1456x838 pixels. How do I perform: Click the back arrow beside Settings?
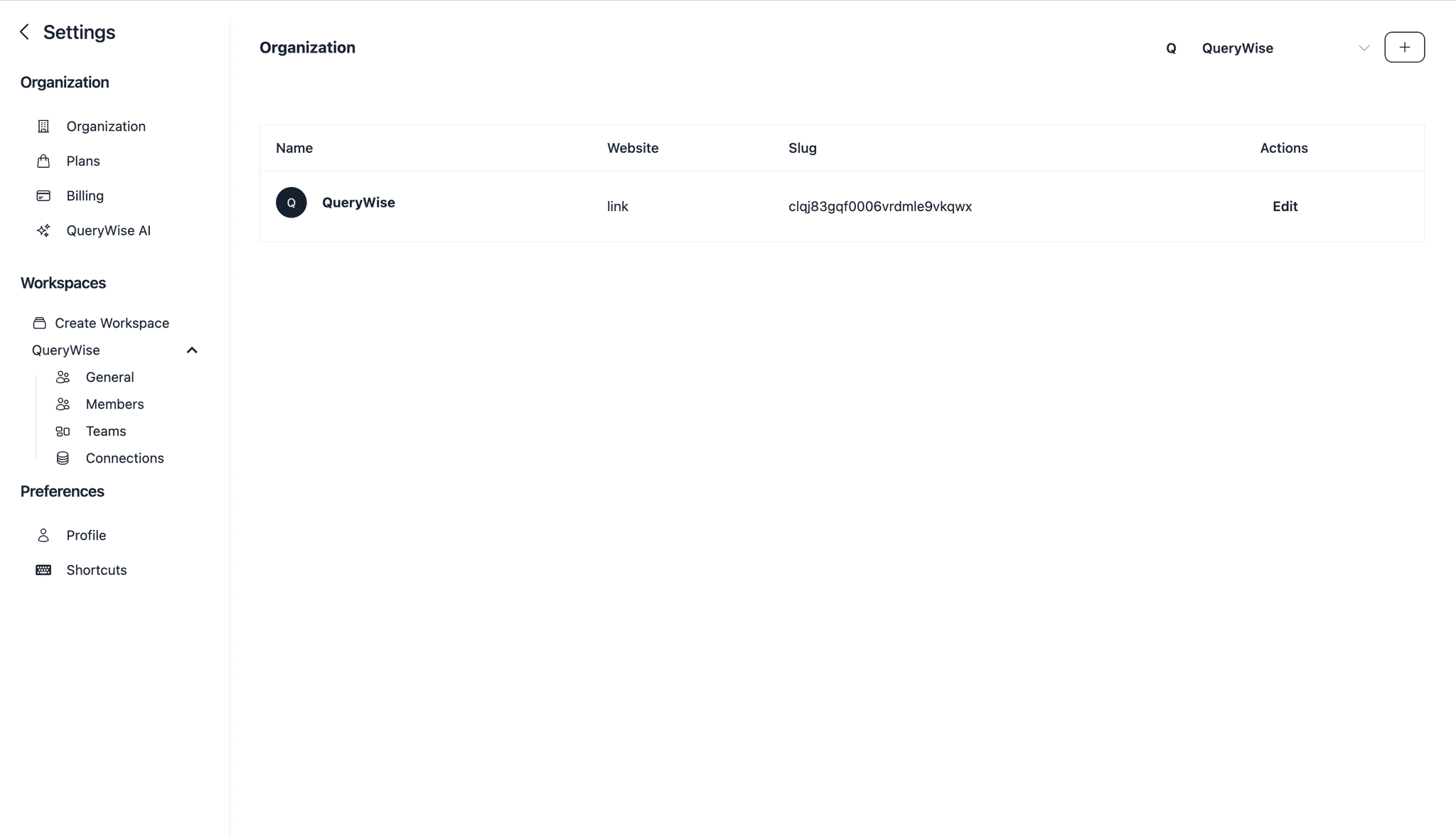coord(25,32)
